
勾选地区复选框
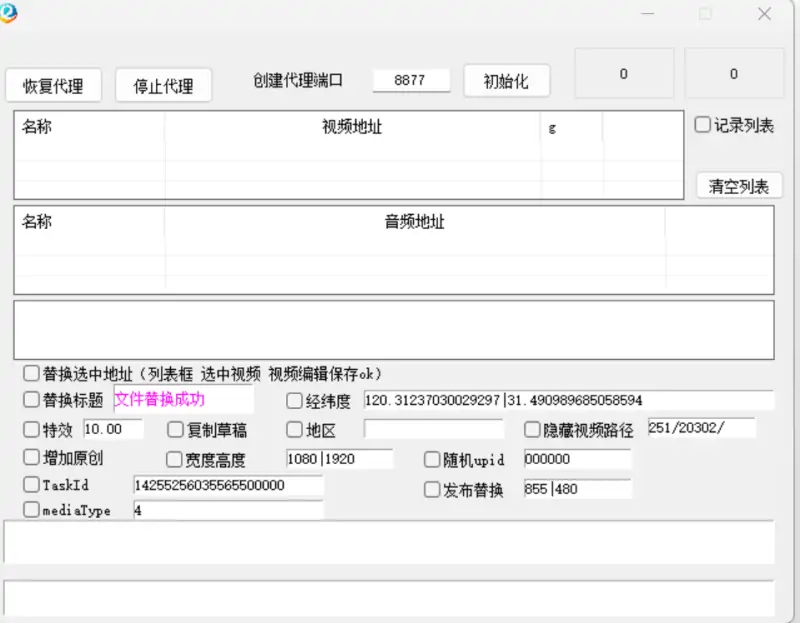click(x=294, y=431)
